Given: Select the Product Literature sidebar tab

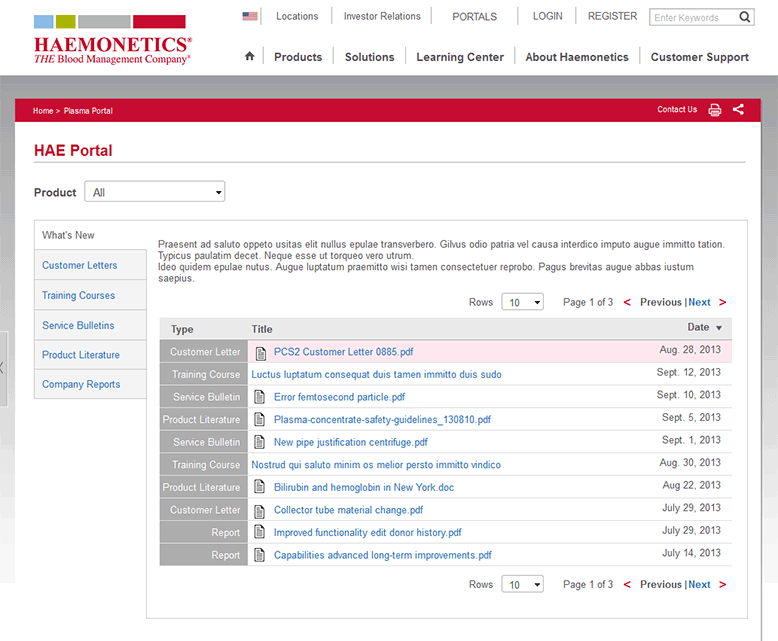Looking at the screenshot, I should (90, 355).
